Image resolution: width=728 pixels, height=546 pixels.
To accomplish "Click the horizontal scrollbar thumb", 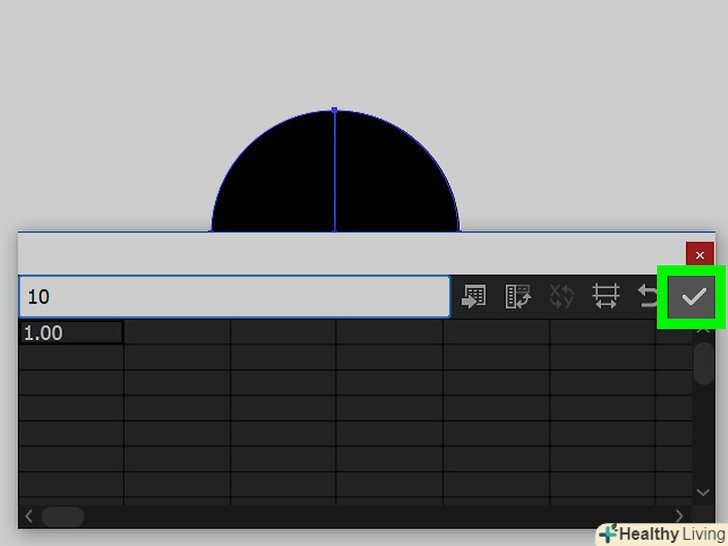I will tap(62, 516).
